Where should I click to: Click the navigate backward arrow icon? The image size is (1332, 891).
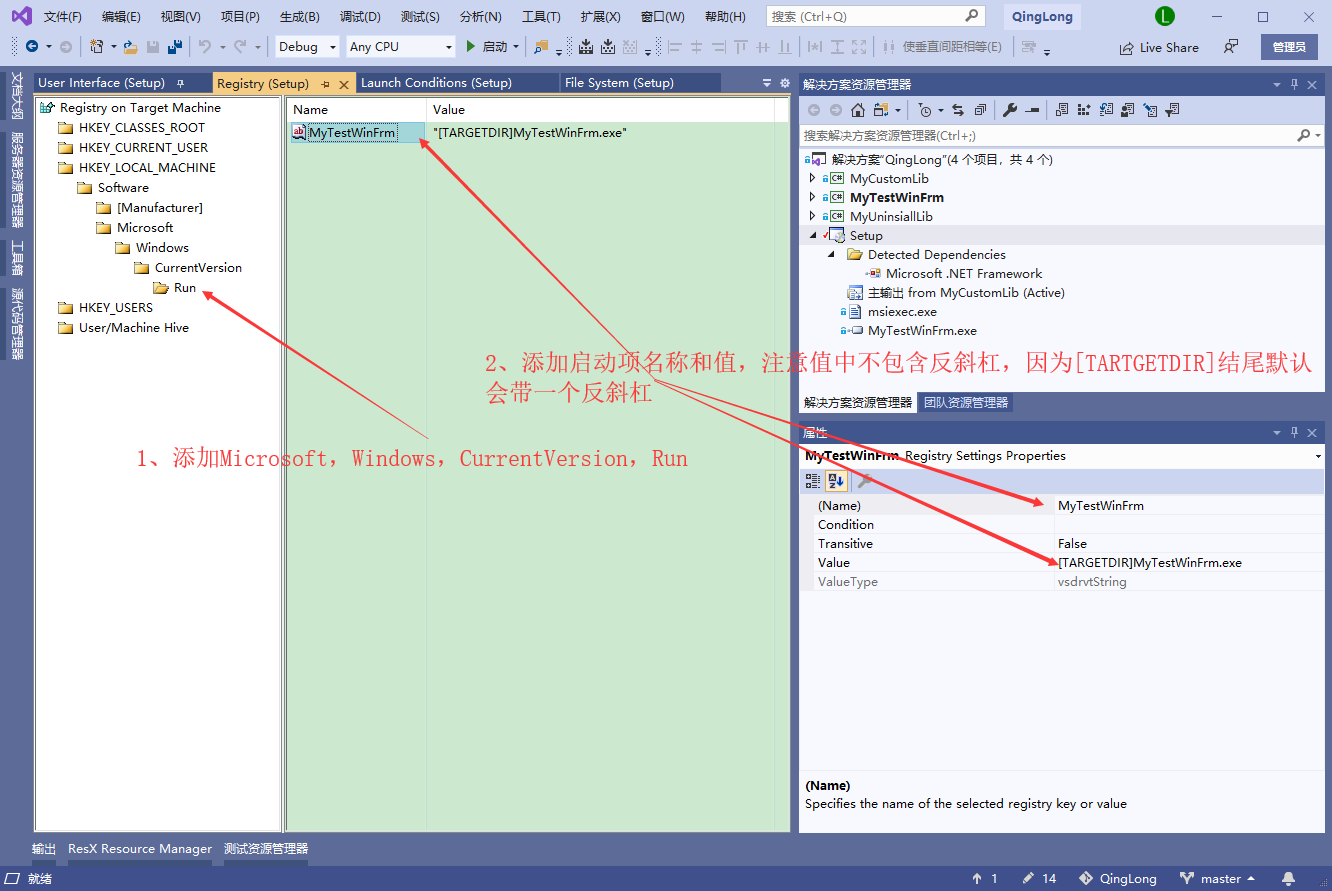tap(32, 46)
